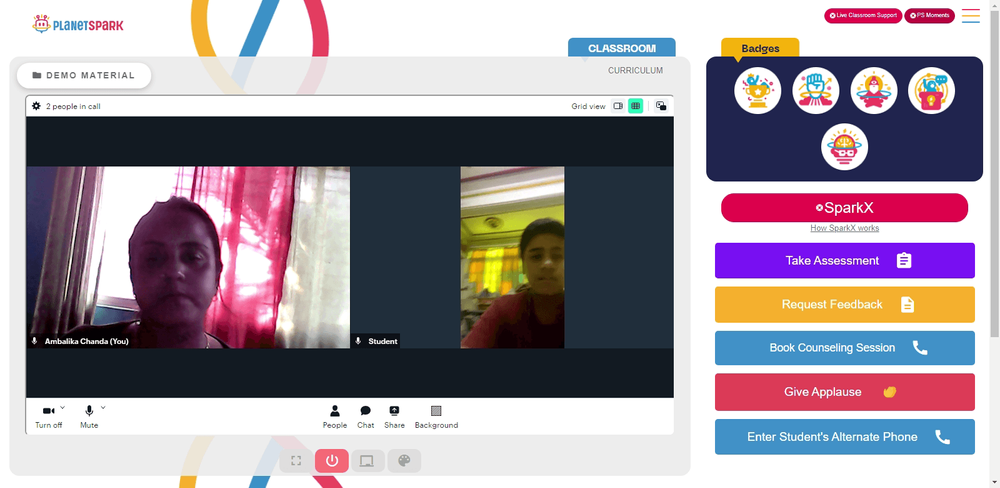1000x488 pixels.
Task: Open Demo Material folder
Action: 84,75
